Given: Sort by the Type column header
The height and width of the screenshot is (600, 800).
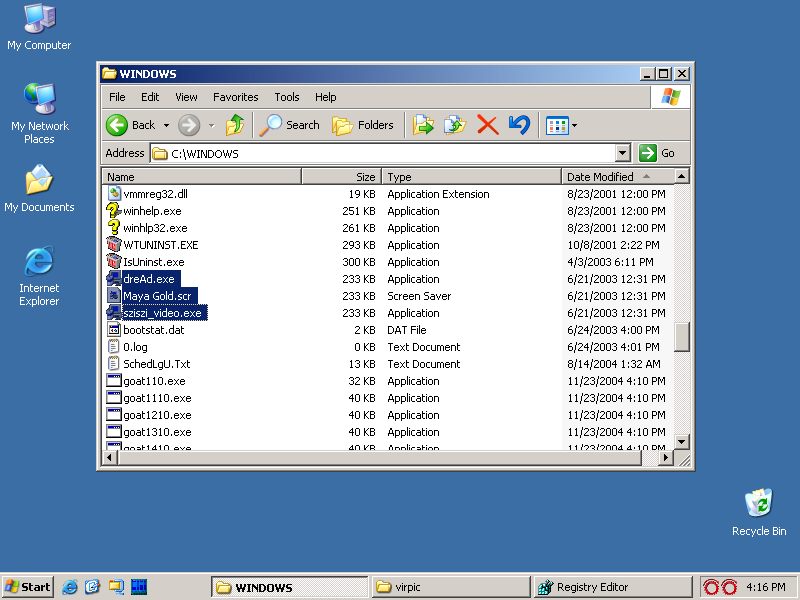Looking at the screenshot, I should coord(472,177).
